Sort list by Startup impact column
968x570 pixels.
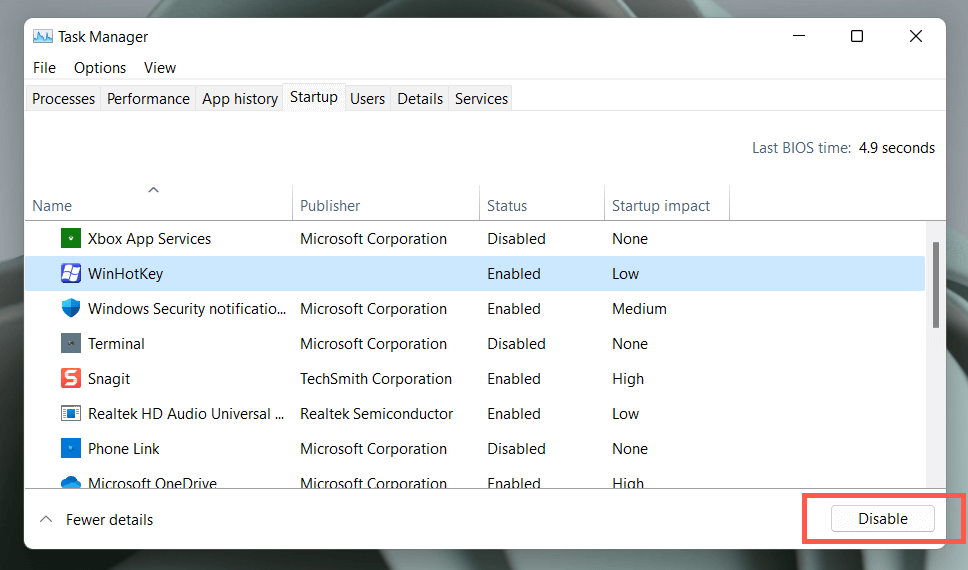(661, 206)
